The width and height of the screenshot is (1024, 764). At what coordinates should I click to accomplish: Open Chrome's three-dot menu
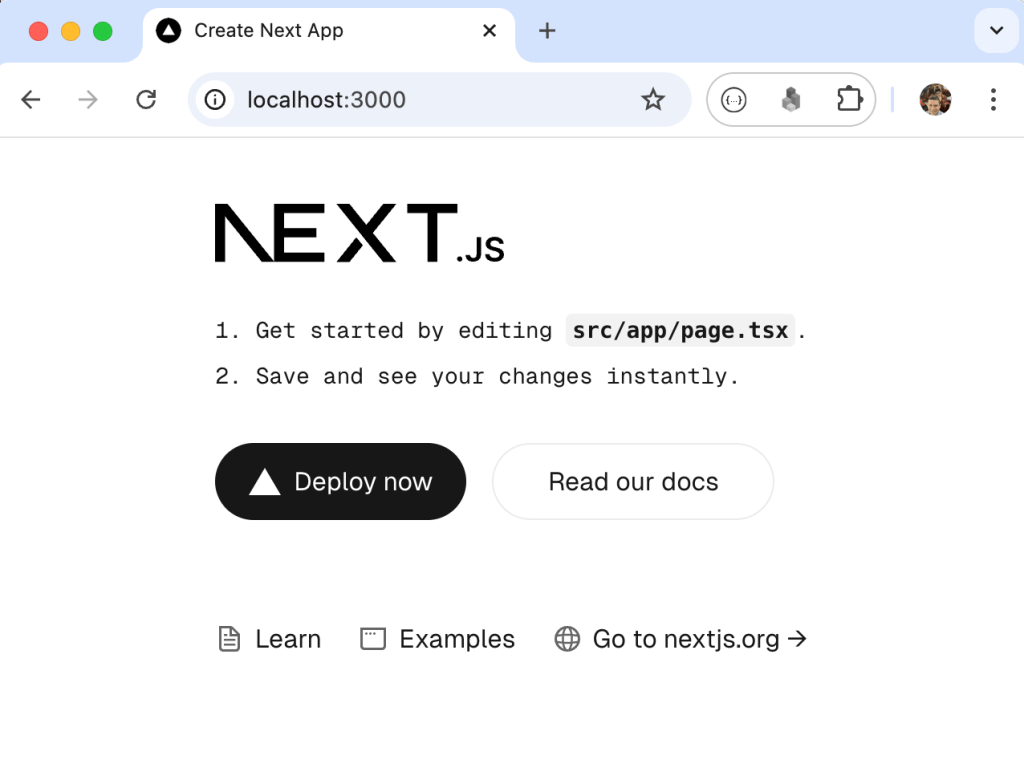[993, 100]
